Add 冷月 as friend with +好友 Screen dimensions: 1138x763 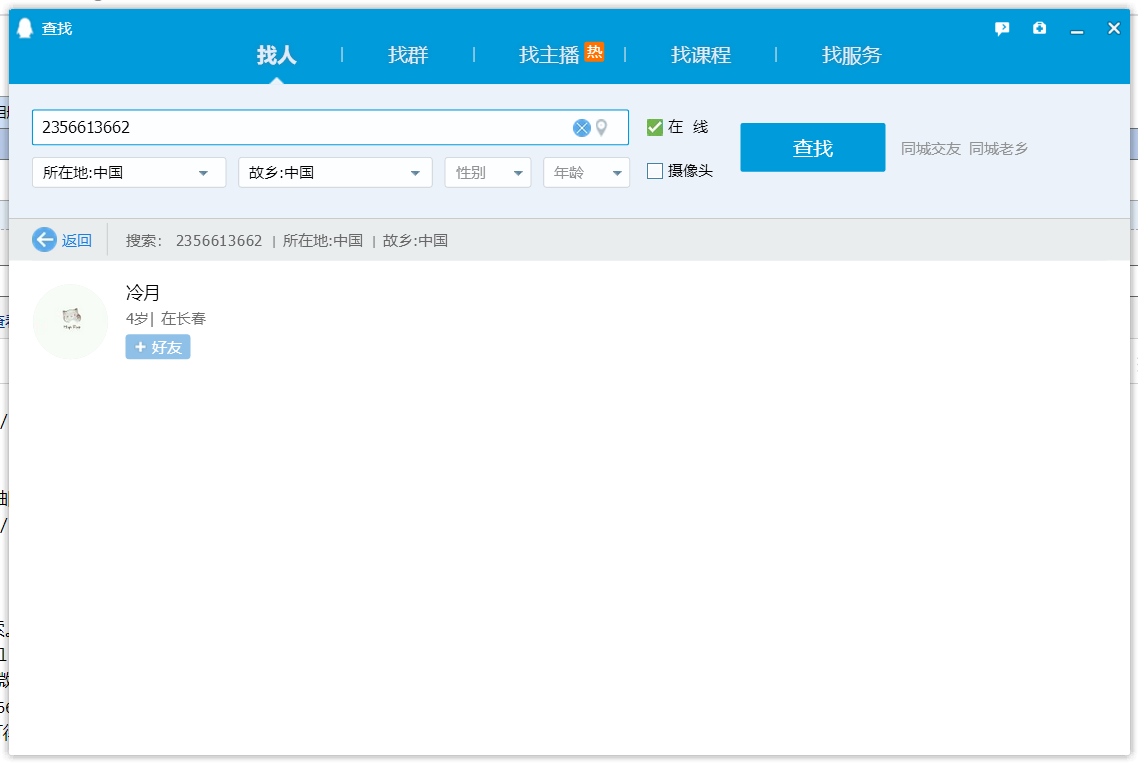point(158,347)
